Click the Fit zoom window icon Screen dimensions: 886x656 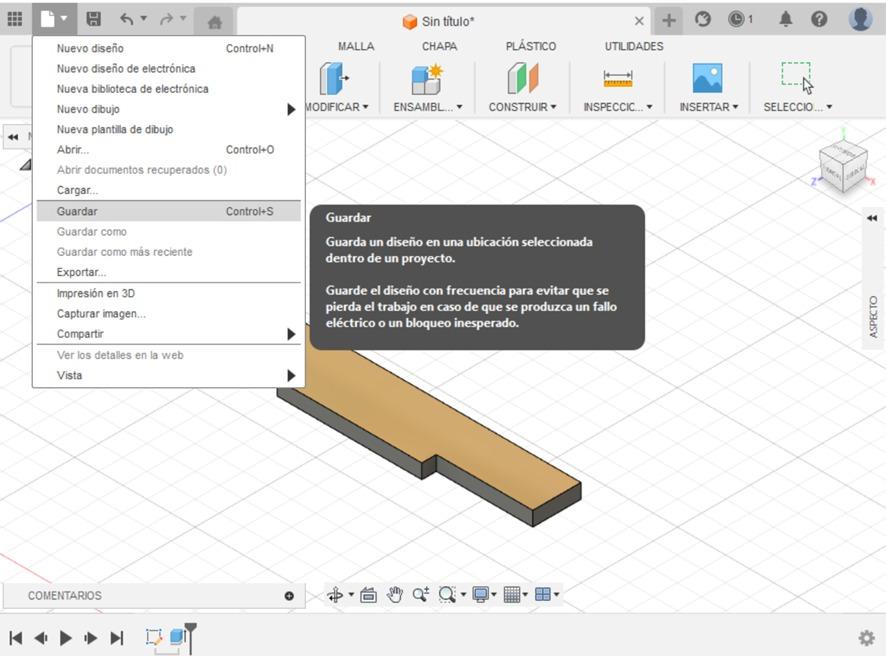(x=447, y=594)
